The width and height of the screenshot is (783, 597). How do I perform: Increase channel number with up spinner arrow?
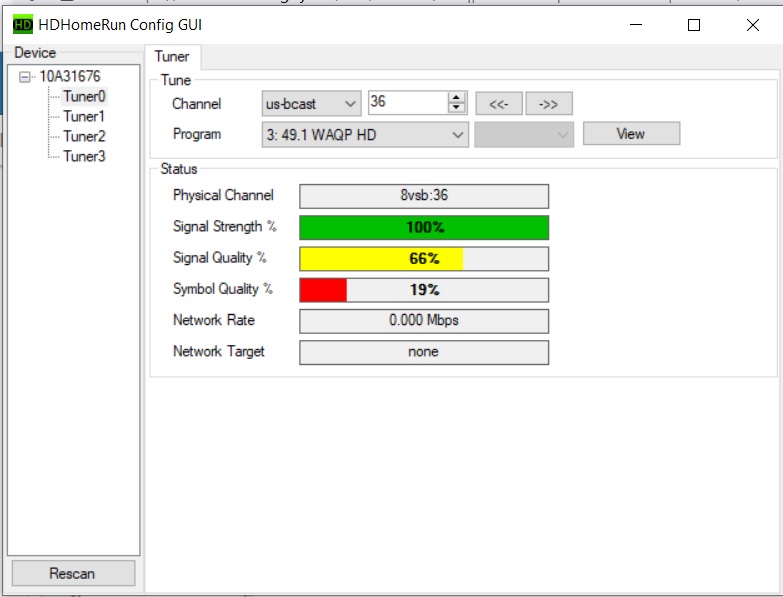[456, 97]
